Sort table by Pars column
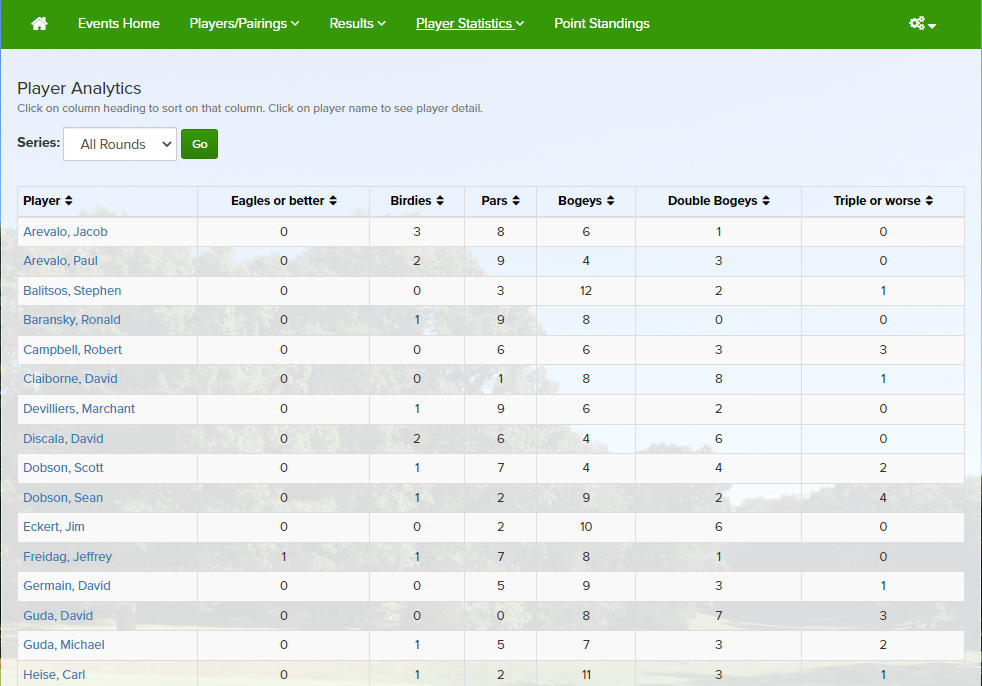 (x=500, y=201)
